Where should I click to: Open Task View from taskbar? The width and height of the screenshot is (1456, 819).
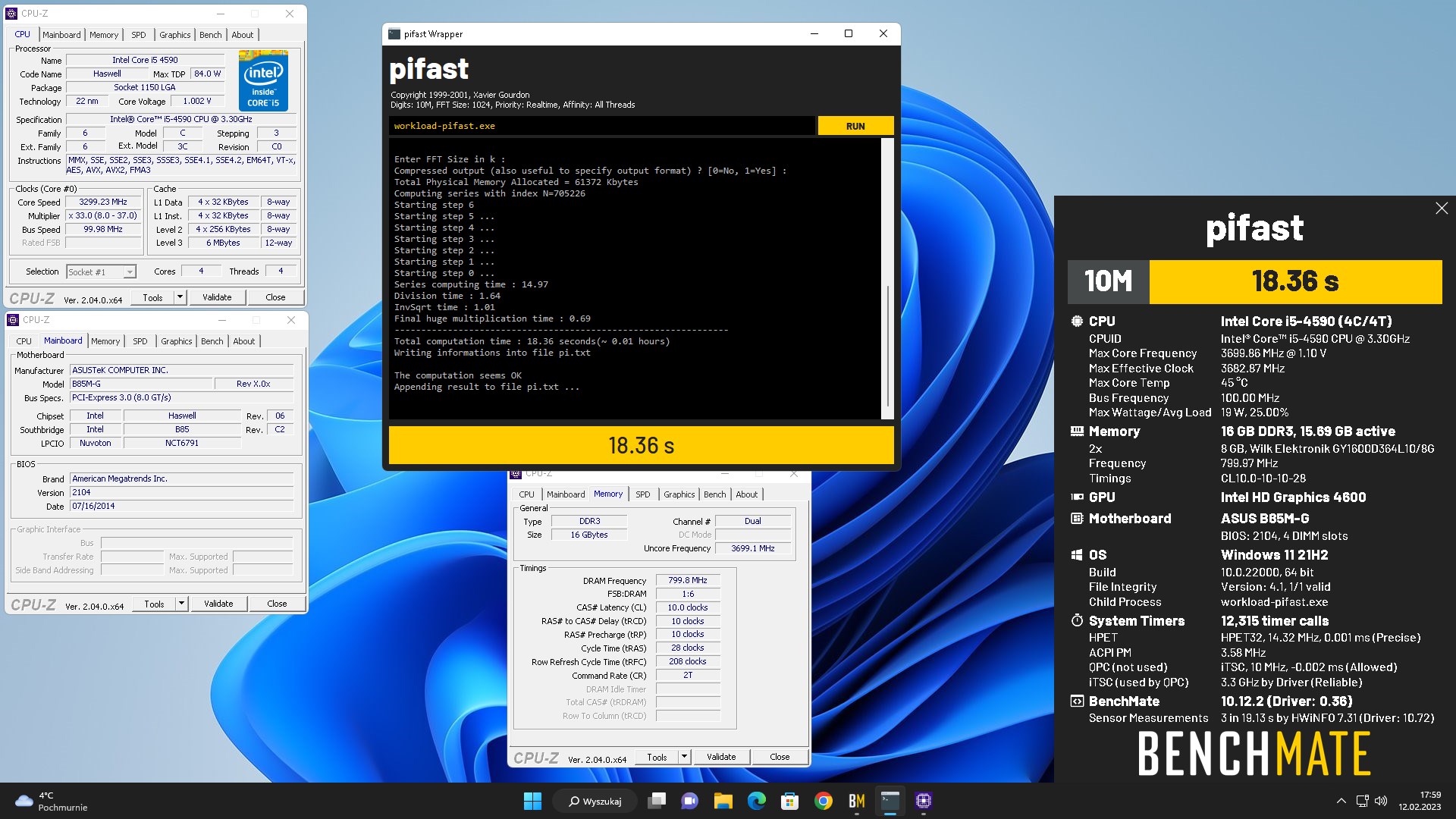(x=657, y=801)
